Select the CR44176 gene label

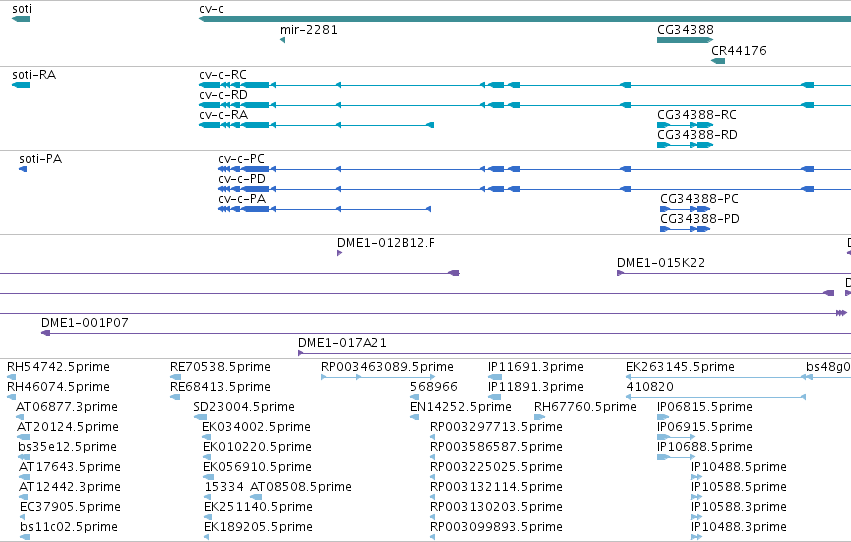click(739, 50)
